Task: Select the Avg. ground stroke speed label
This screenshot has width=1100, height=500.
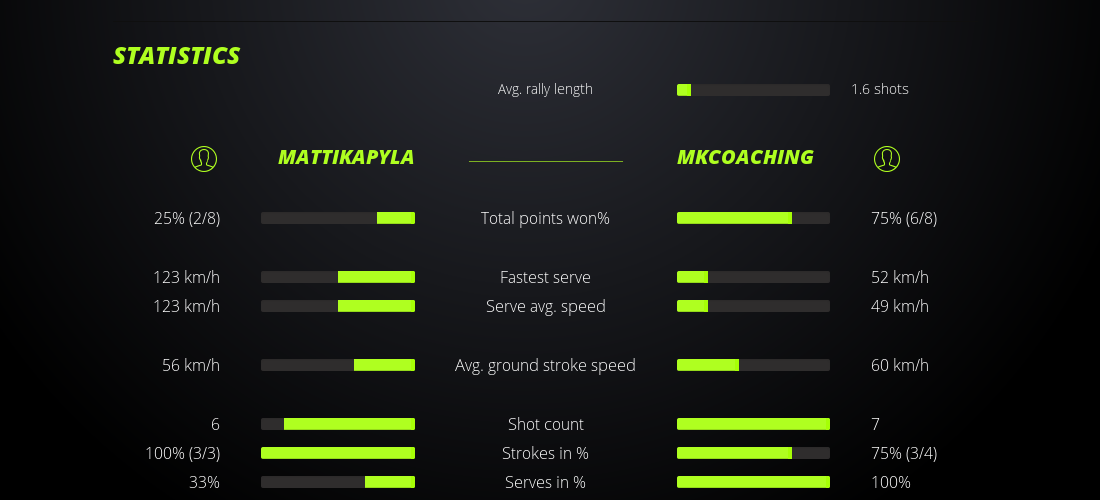Action: click(x=545, y=365)
